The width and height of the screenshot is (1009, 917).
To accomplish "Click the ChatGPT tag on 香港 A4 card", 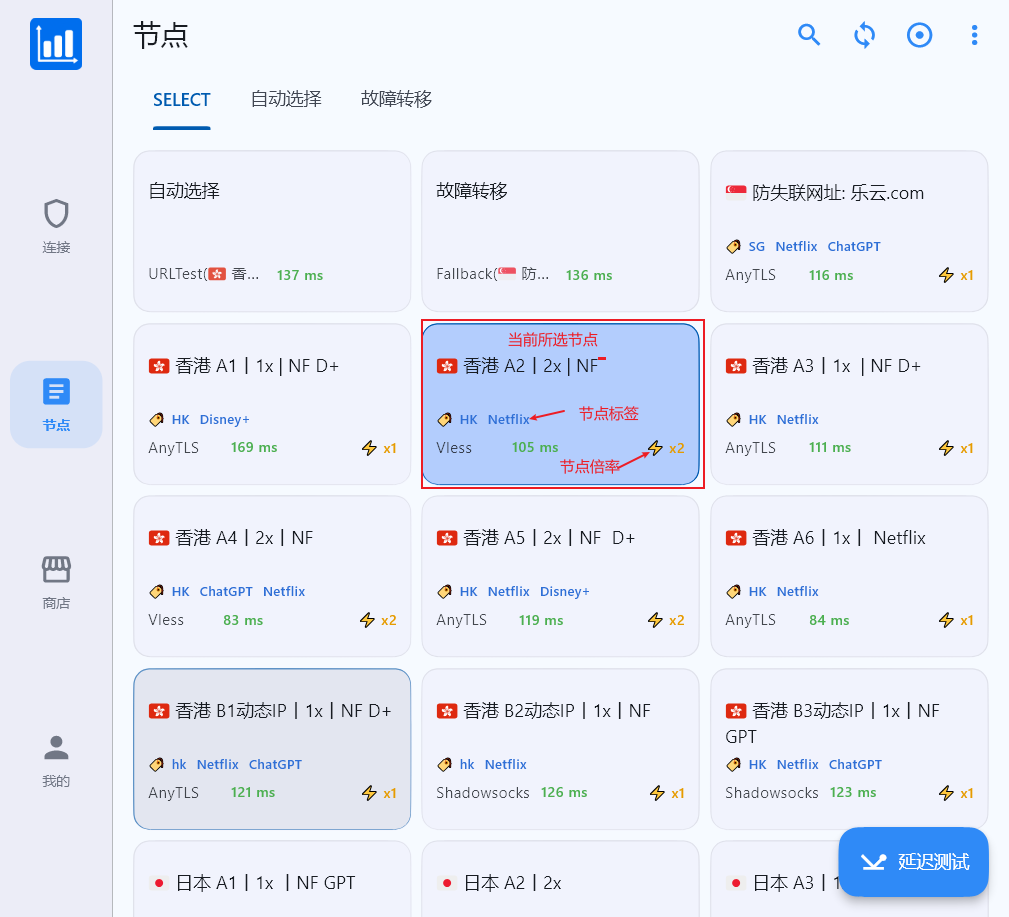I will 226,591.
